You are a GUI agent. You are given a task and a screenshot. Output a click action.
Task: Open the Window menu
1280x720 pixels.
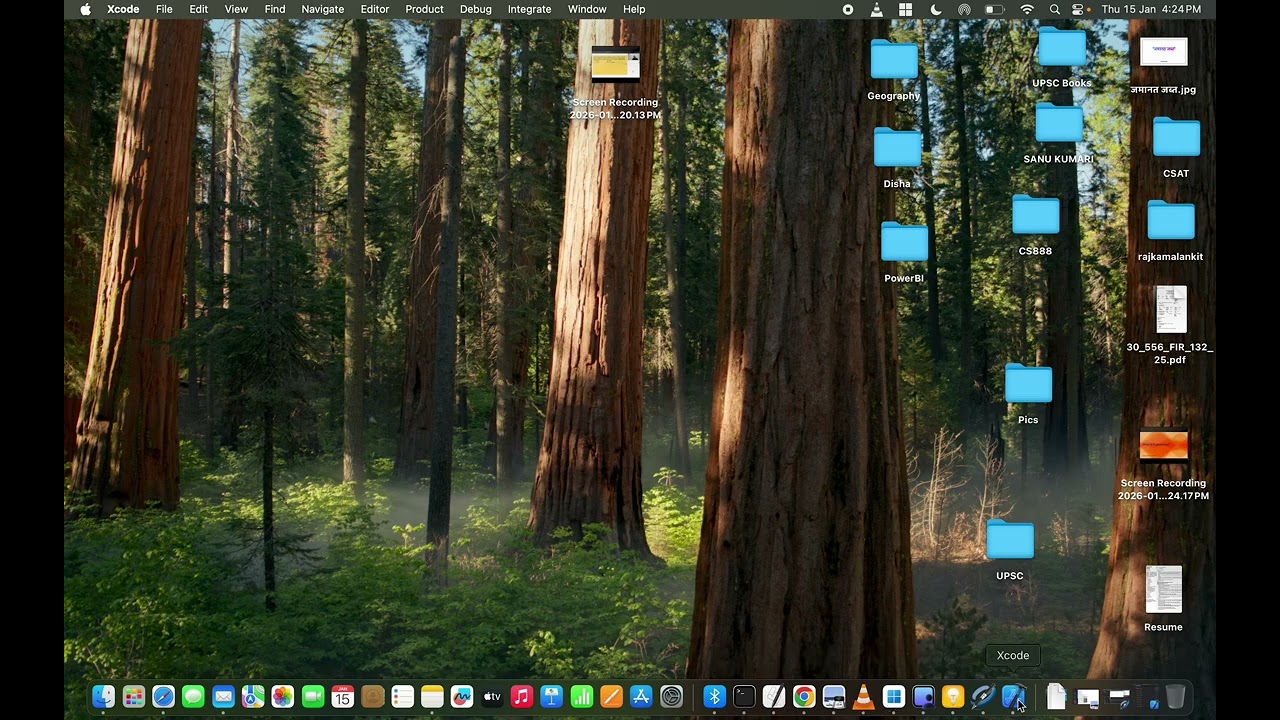[587, 9]
